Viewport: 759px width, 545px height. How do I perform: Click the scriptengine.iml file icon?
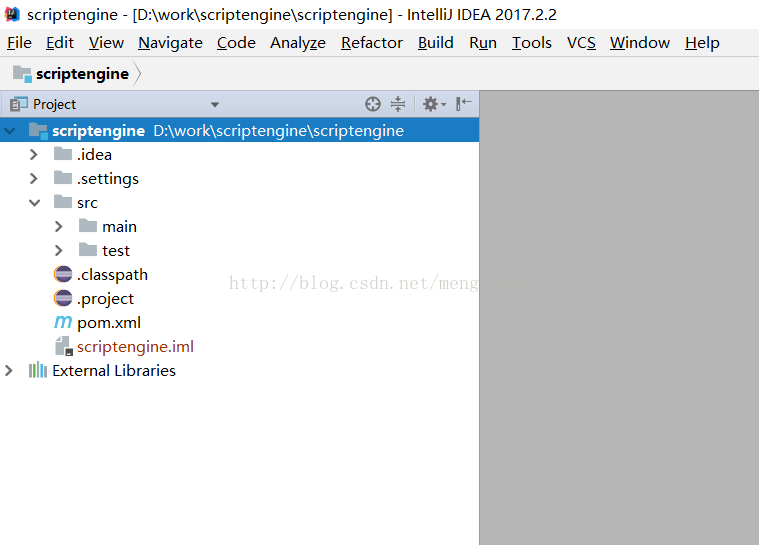coord(63,346)
